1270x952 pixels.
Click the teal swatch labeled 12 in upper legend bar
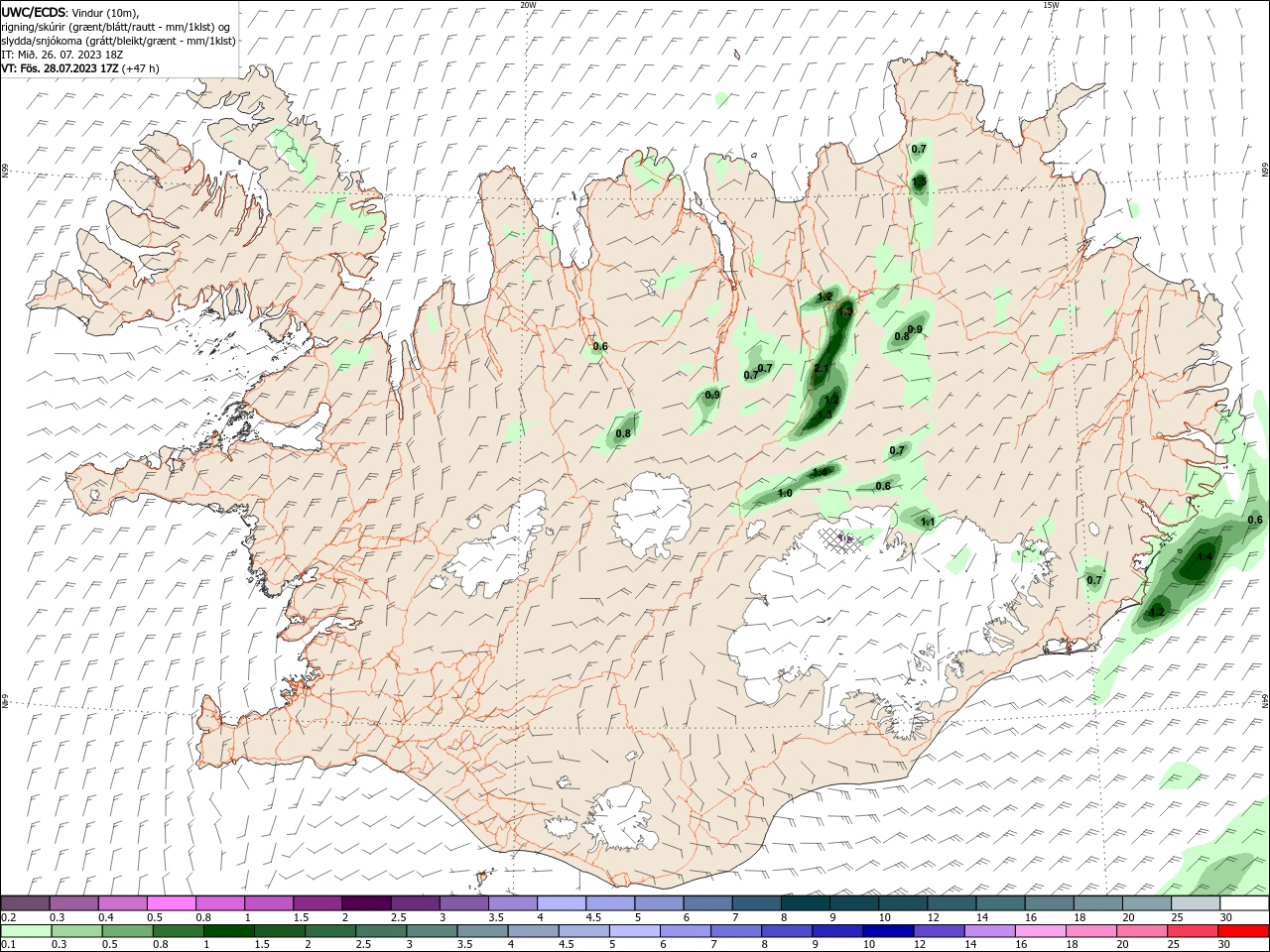click(x=952, y=903)
